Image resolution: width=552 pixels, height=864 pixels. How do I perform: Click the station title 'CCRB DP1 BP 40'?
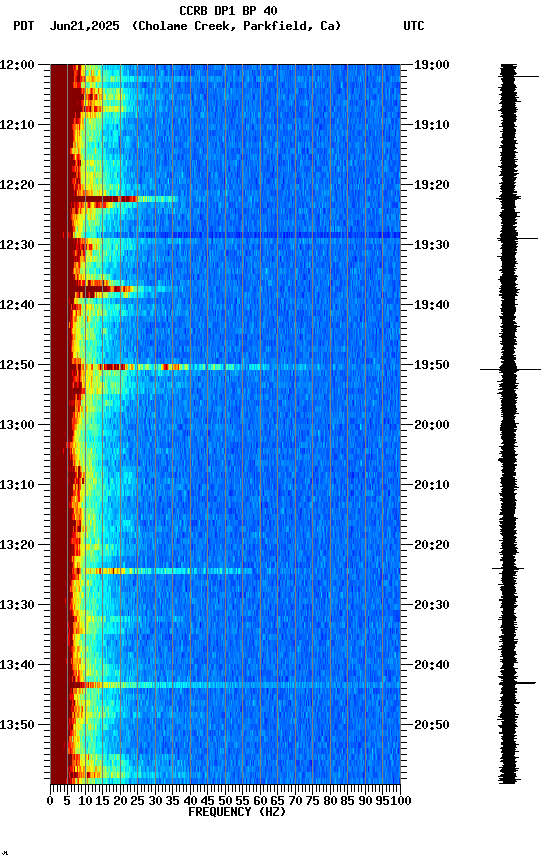228,10
